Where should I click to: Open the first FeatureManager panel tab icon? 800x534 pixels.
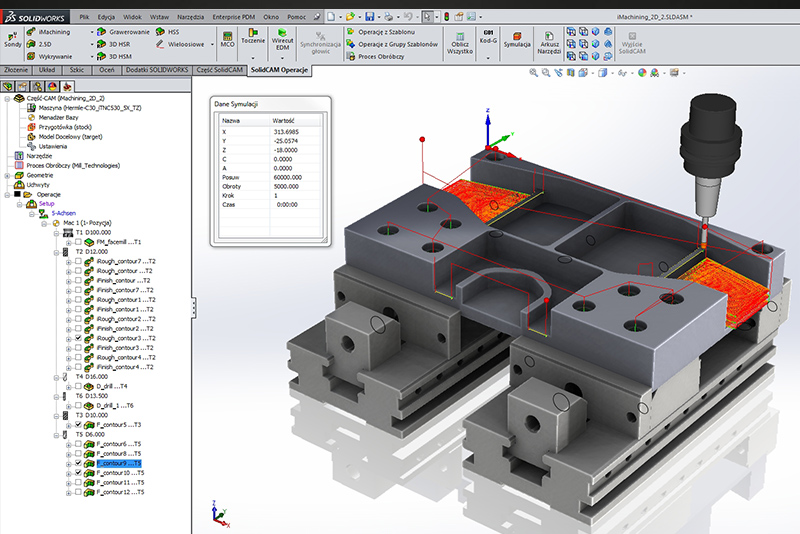click(x=8, y=86)
